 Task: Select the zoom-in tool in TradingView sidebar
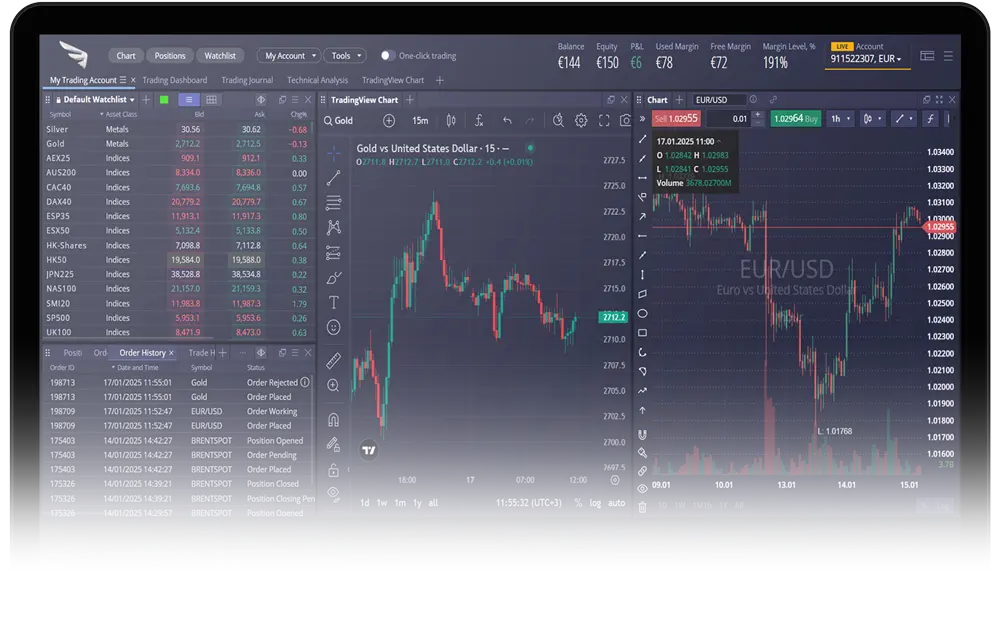click(334, 385)
